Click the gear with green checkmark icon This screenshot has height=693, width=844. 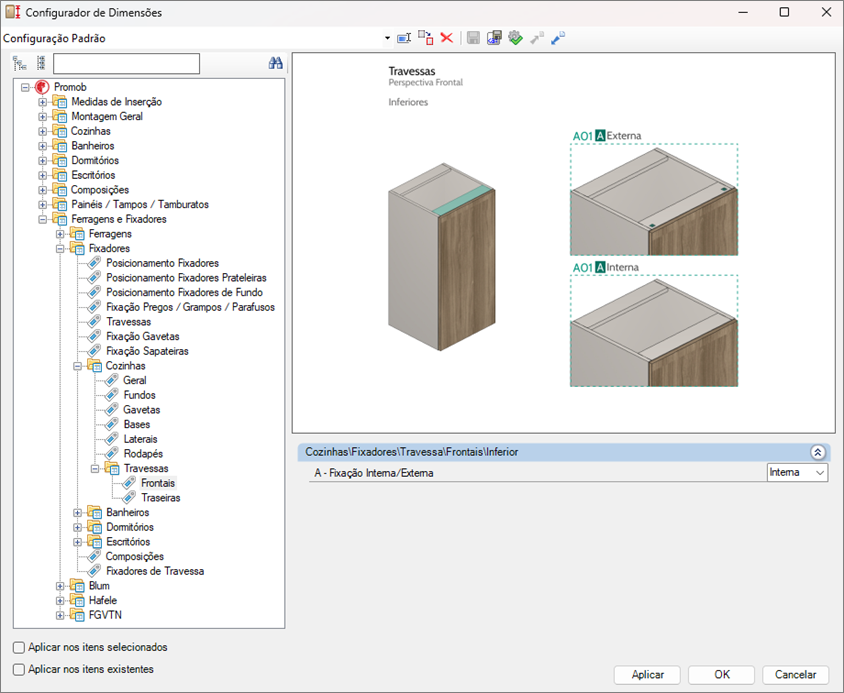tap(515, 38)
